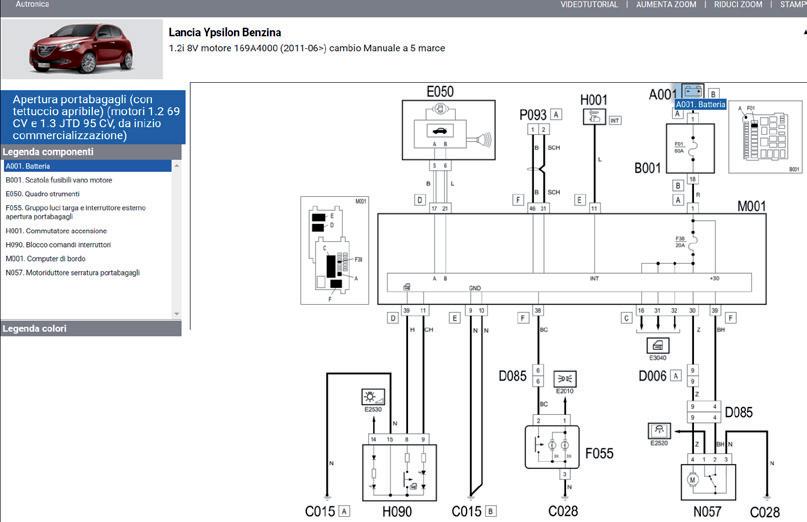Click the N057 label below the motor
Screen dimensions: 807x522
point(707,511)
